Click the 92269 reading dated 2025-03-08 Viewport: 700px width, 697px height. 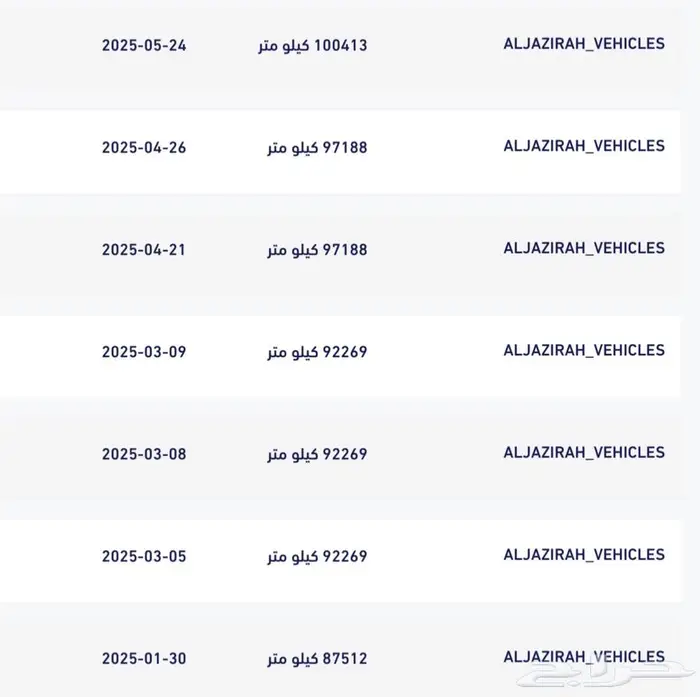(317, 454)
